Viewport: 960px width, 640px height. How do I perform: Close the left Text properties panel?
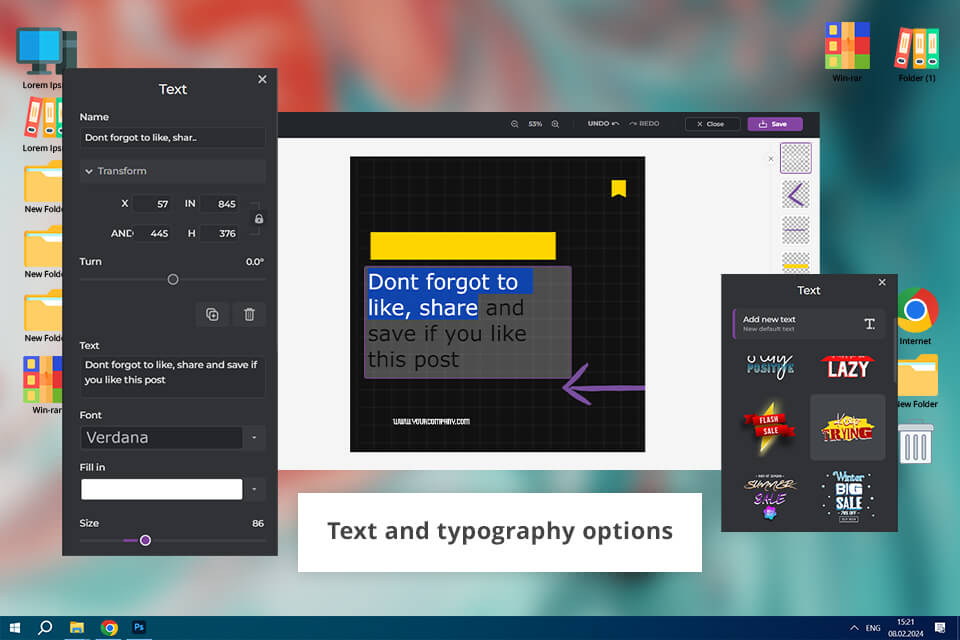pyautogui.click(x=262, y=79)
